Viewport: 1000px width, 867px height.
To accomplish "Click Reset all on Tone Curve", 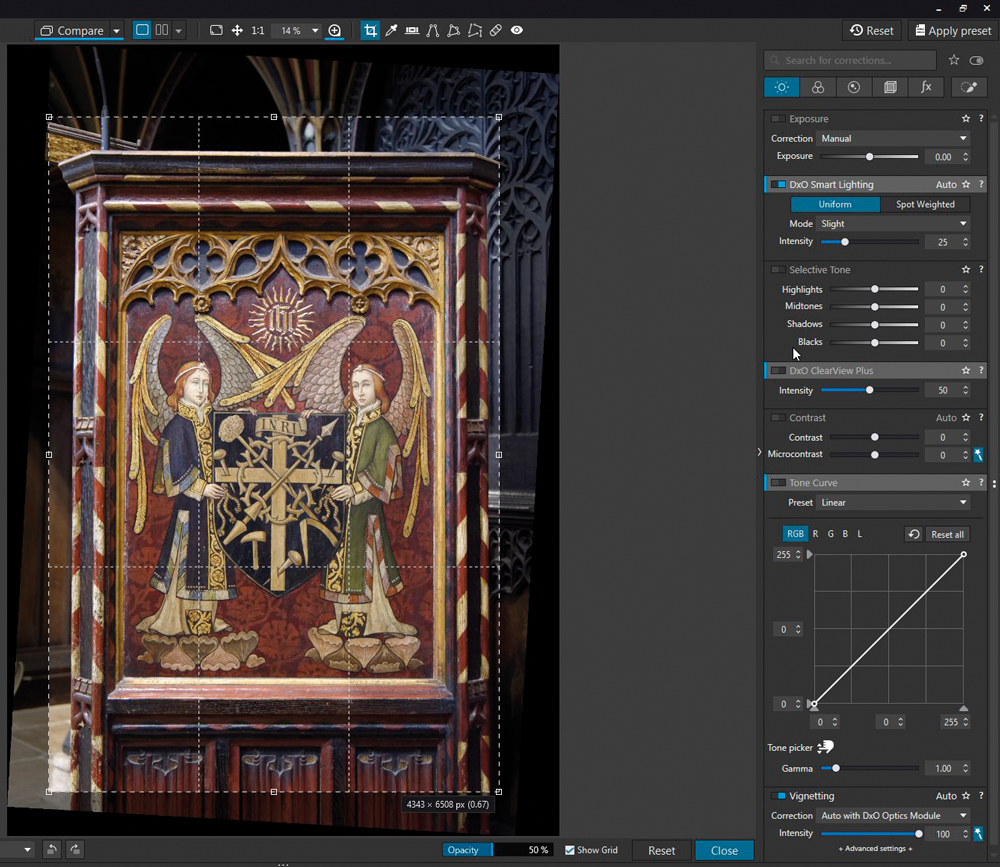I will pos(947,535).
